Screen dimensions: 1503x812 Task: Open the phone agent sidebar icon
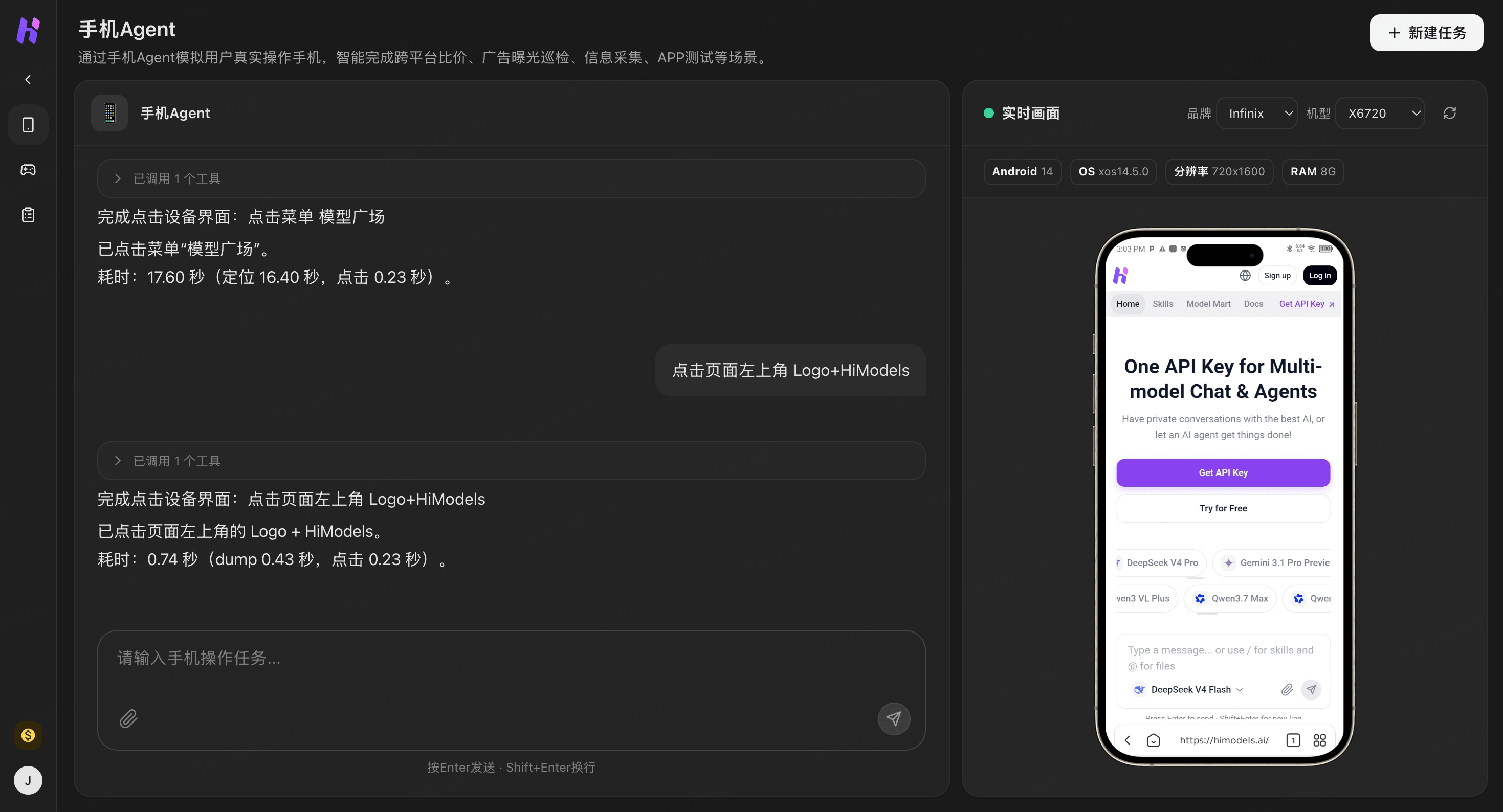[28, 125]
